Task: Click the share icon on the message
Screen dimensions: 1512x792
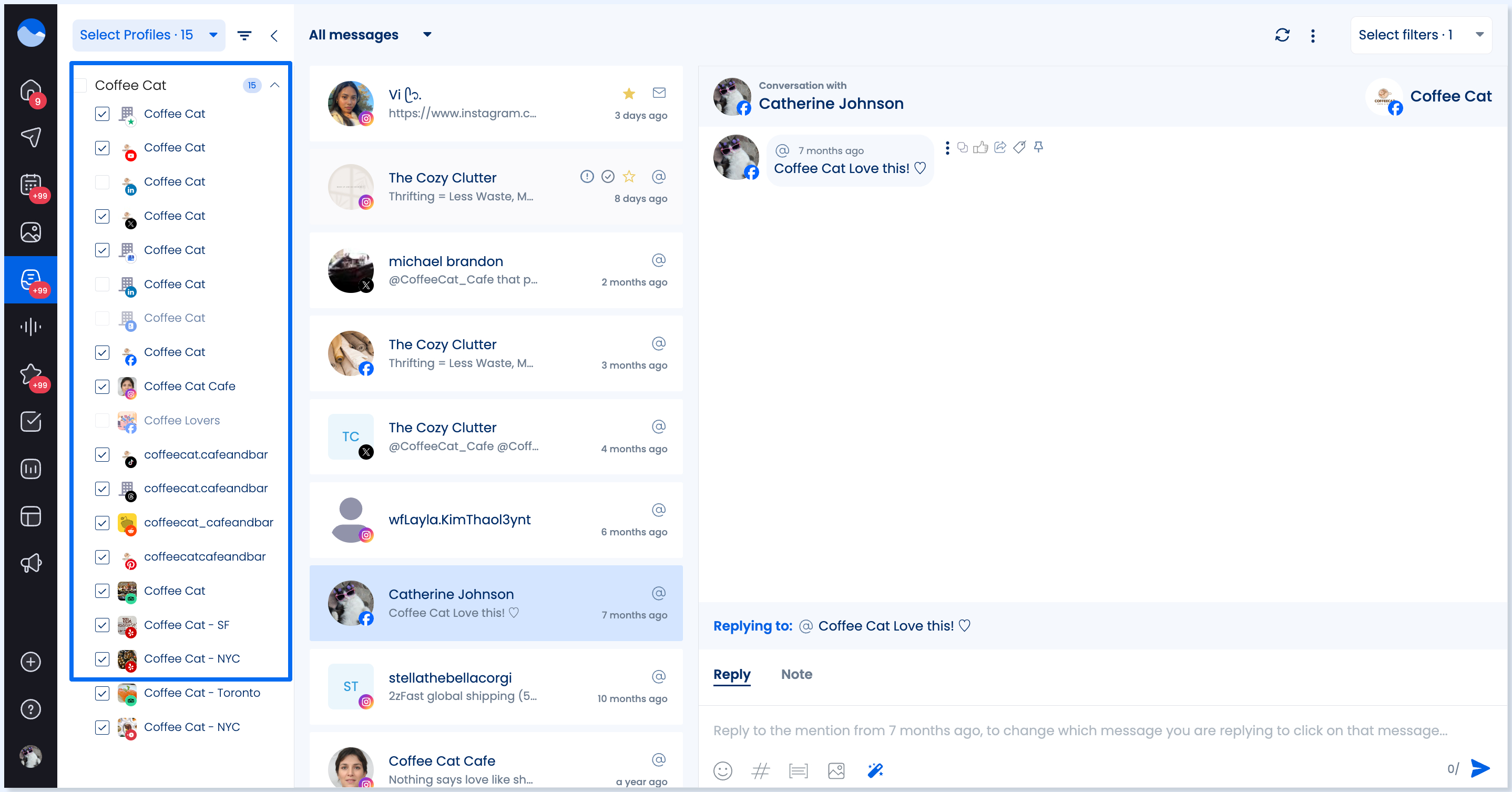Action: point(1000,147)
